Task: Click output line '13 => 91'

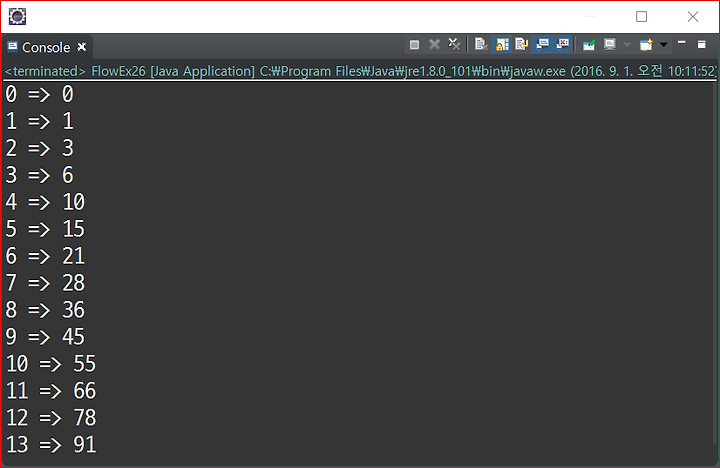Action: [x=51, y=445]
